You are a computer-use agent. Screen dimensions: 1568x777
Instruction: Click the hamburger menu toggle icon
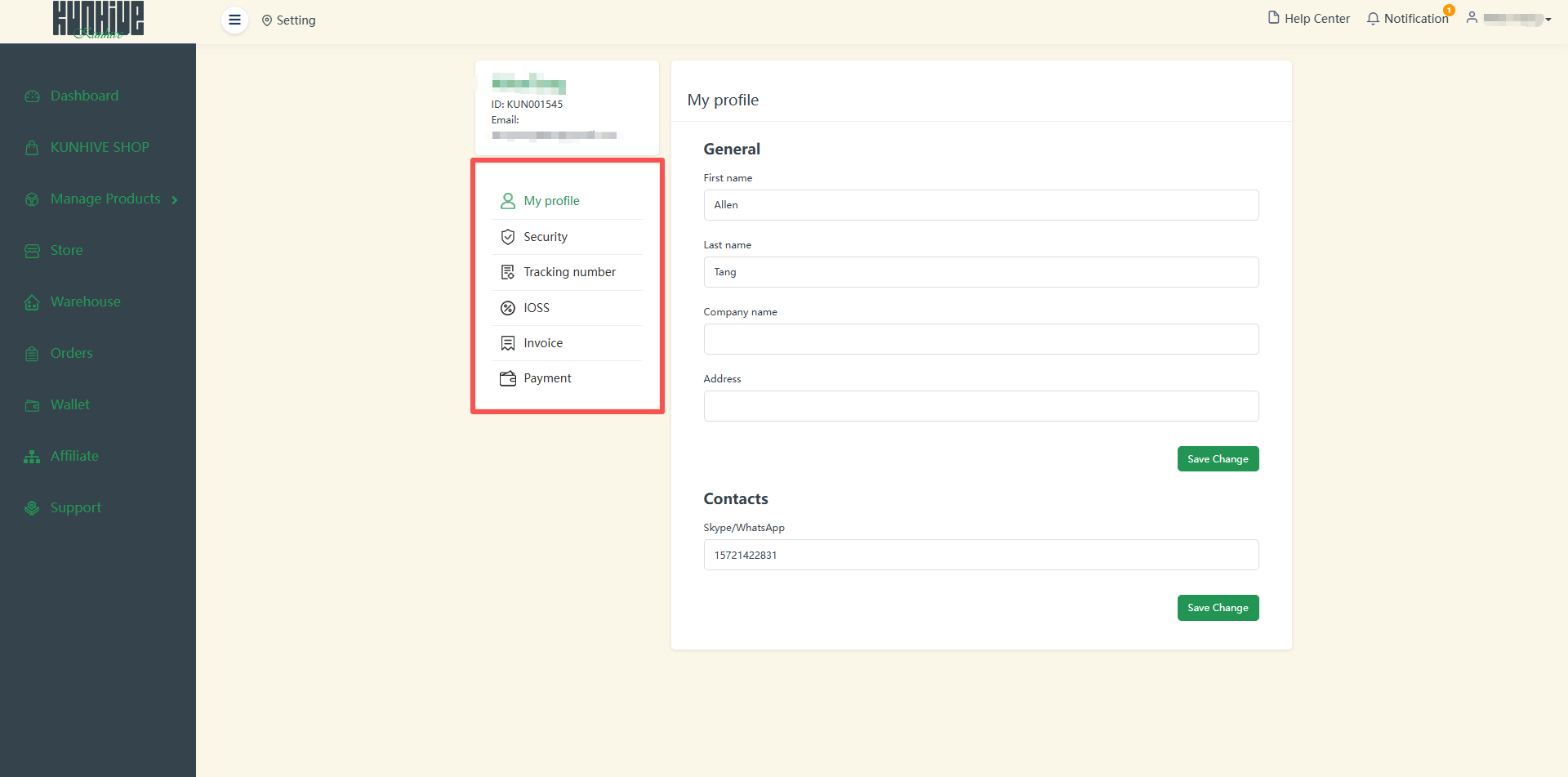234,20
